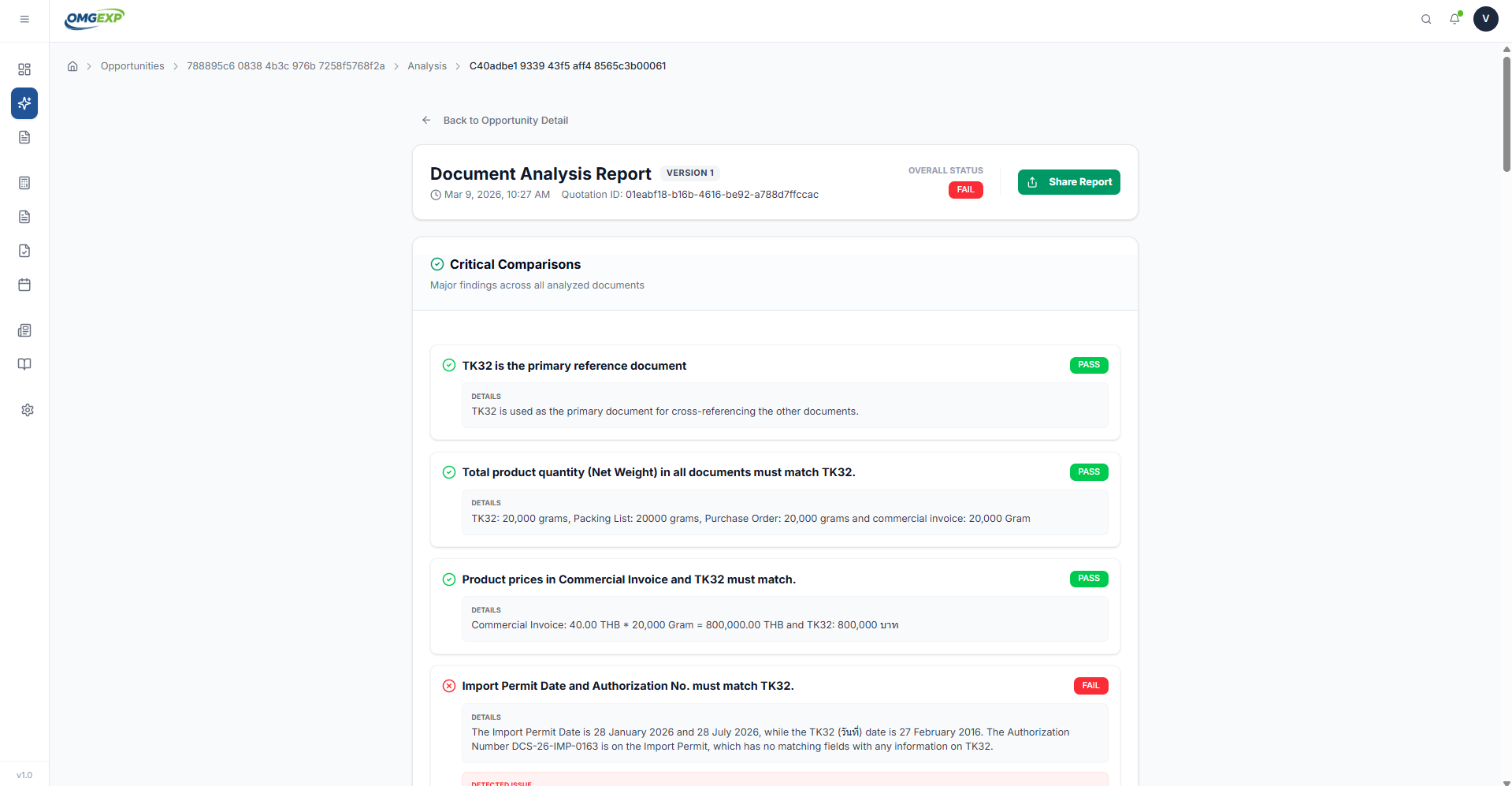Click the newspaper icon in sidebar
This screenshot has width=1512, height=786.
24,330
